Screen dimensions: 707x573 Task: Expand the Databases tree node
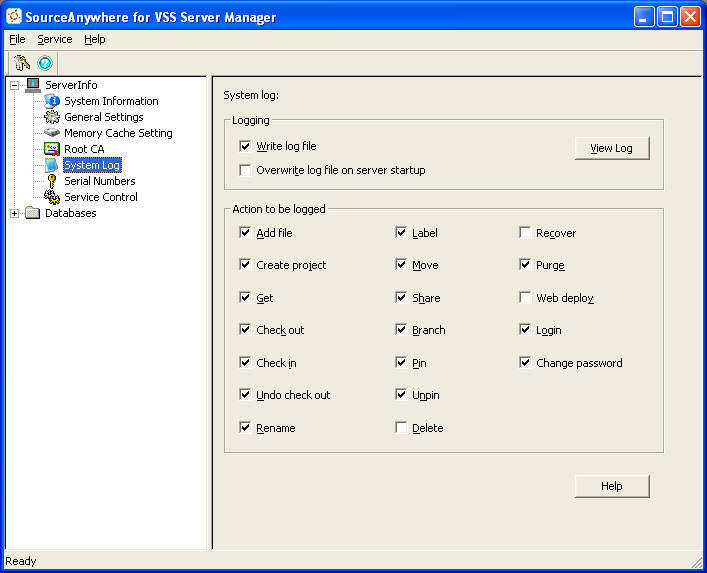click(15, 213)
